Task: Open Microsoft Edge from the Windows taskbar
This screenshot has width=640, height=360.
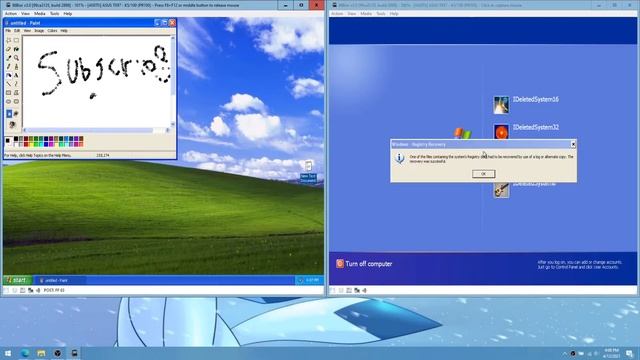Action: [x=25, y=353]
